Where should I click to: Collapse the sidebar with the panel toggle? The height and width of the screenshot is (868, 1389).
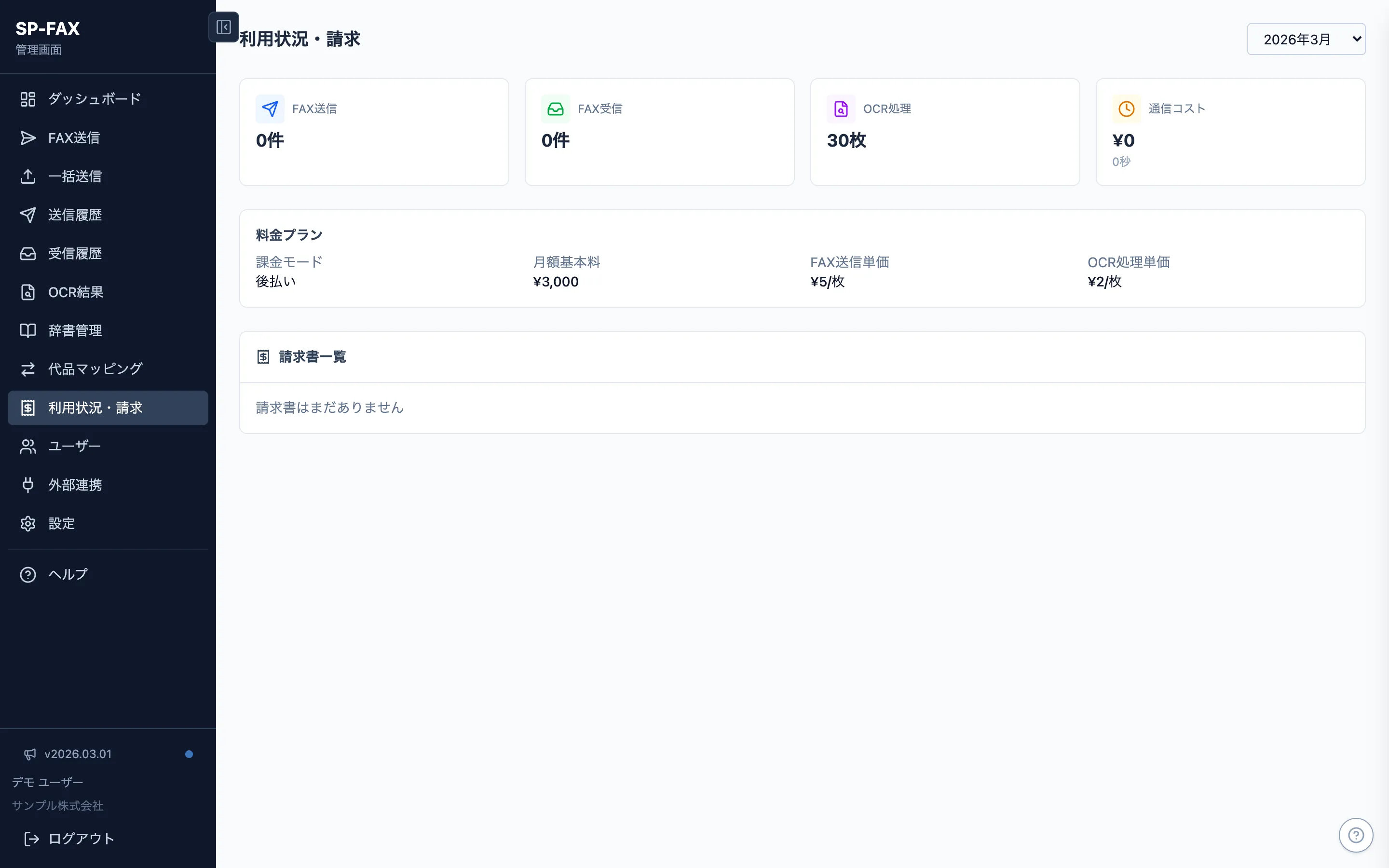224,27
